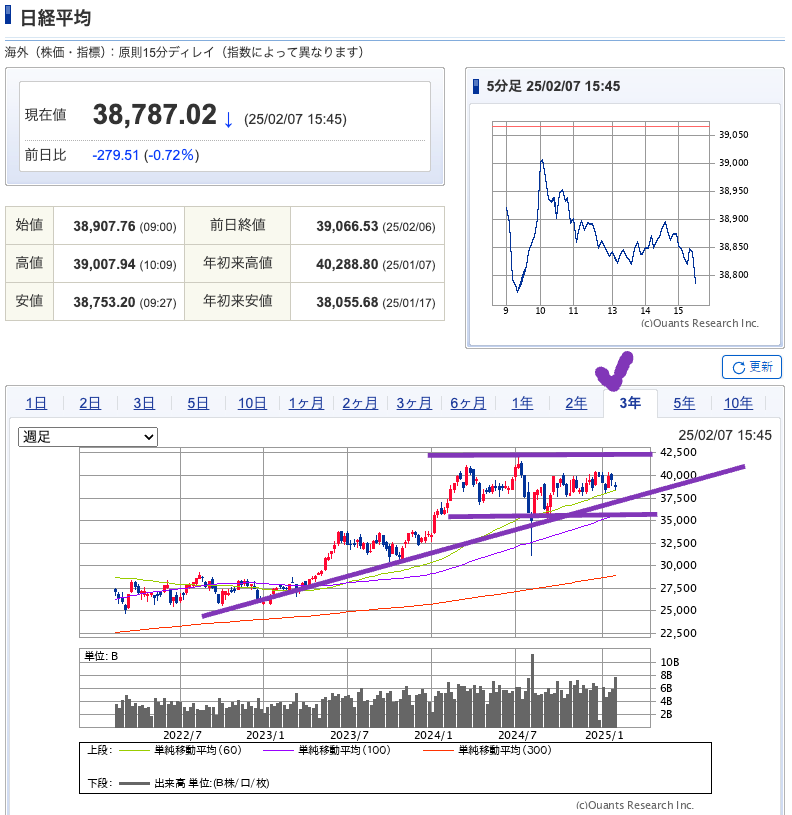Screen dimensions: 792x815
Task: Click the 年初来高値 value 40,288.80
Action: point(347,264)
